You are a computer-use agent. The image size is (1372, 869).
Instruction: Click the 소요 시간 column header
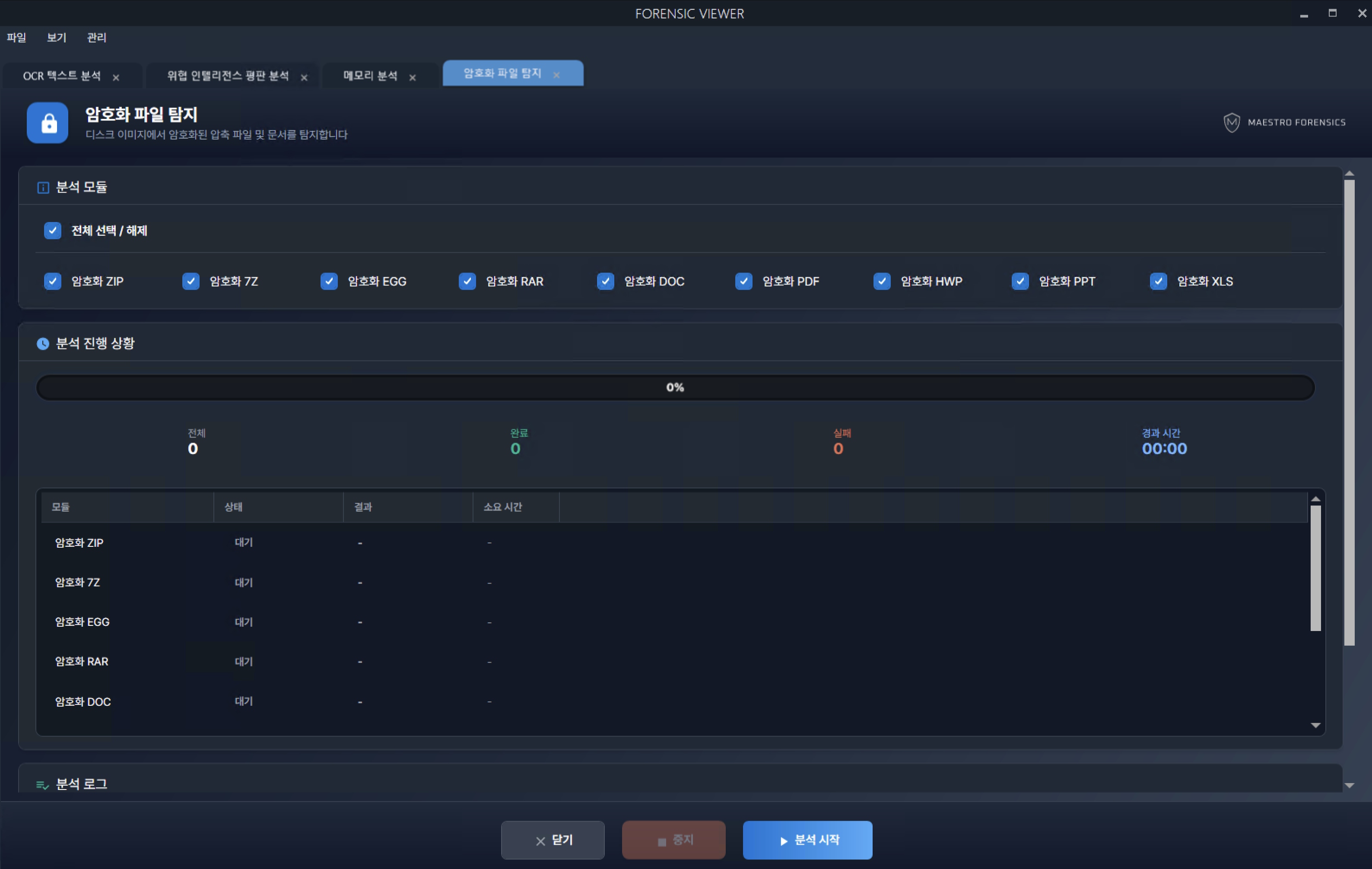pyautogui.click(x=516, y=507)
